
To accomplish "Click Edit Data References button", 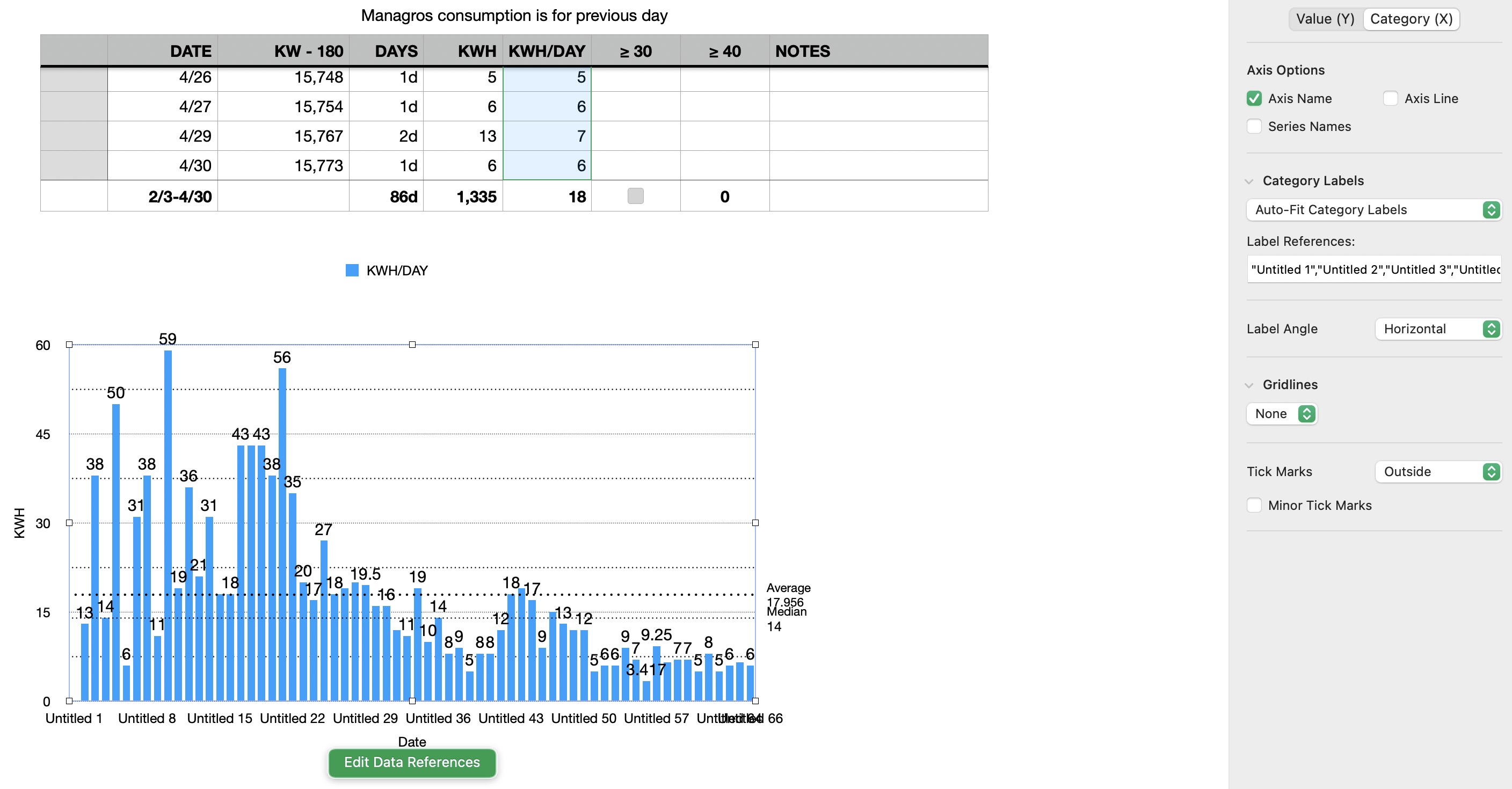I will point(411,762).
